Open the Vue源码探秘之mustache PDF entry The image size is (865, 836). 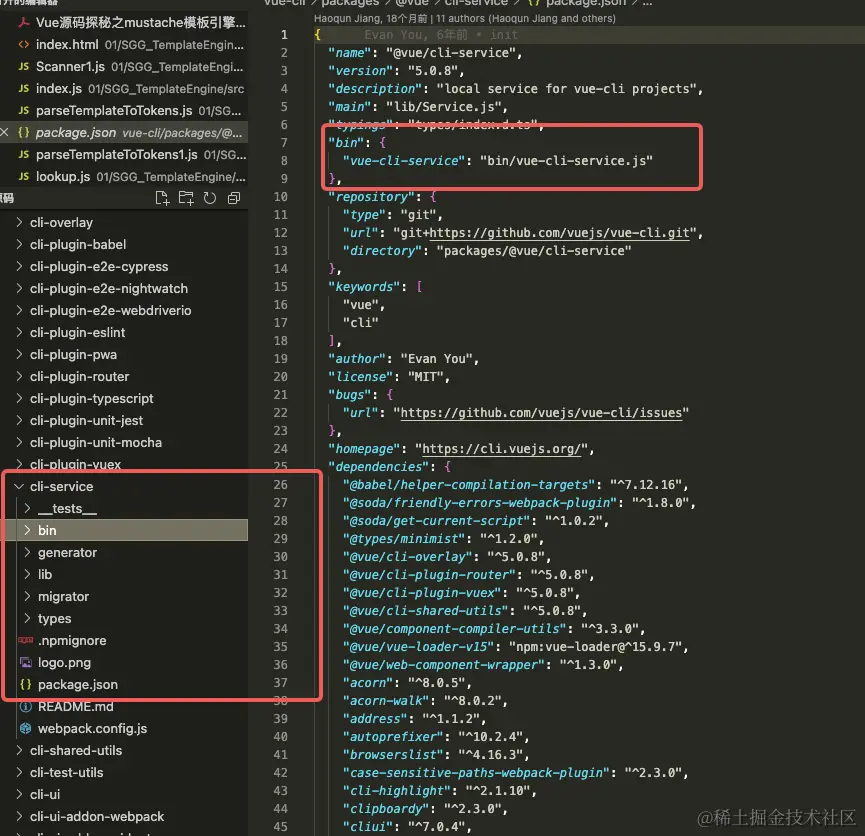(x=124, y=22)
